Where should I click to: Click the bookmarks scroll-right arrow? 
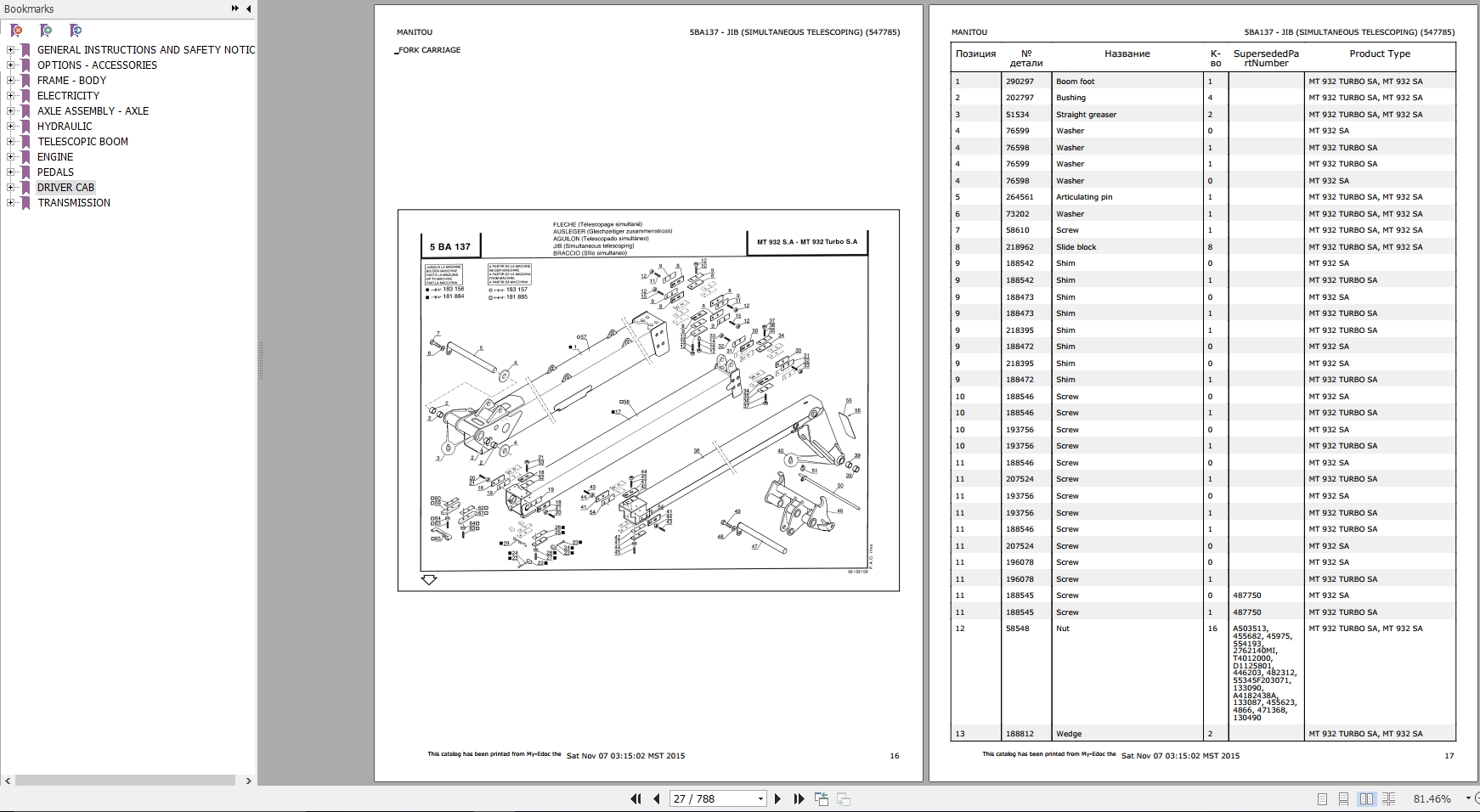coord(248,780)
